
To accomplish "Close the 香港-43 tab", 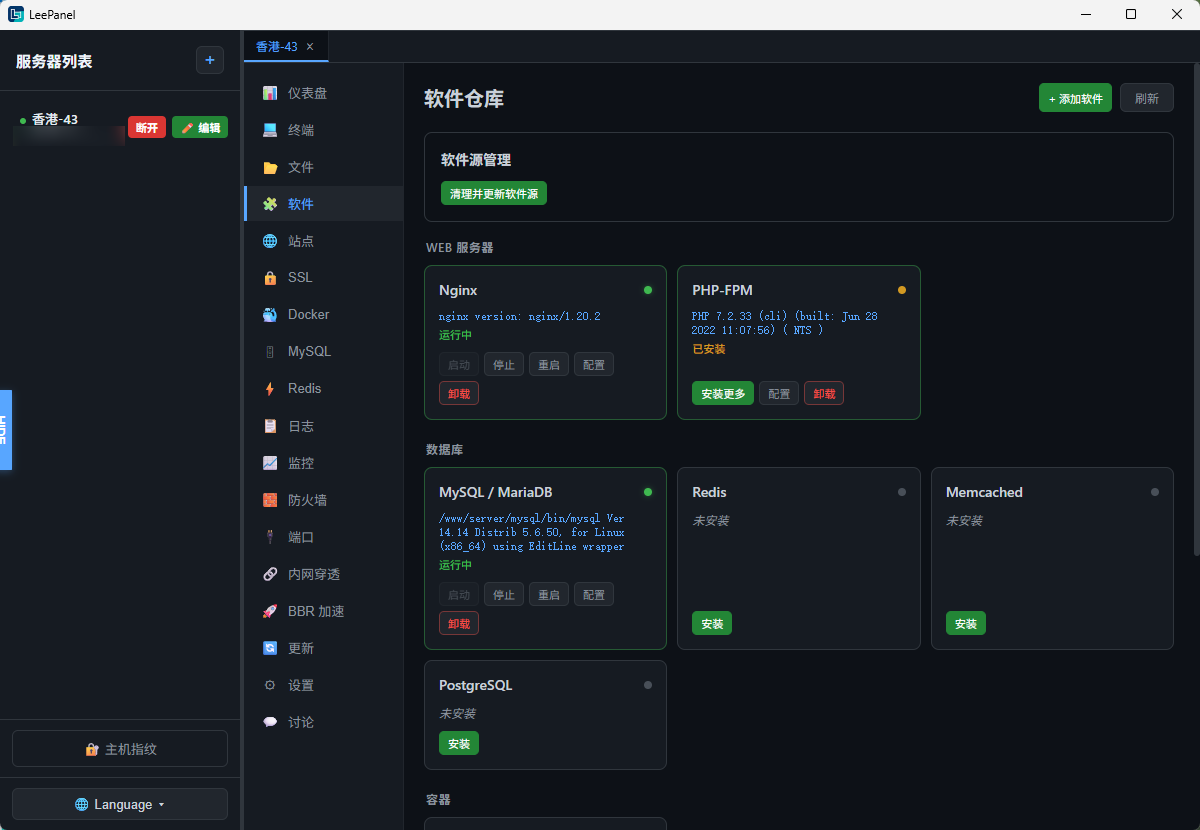I will 310,46.
